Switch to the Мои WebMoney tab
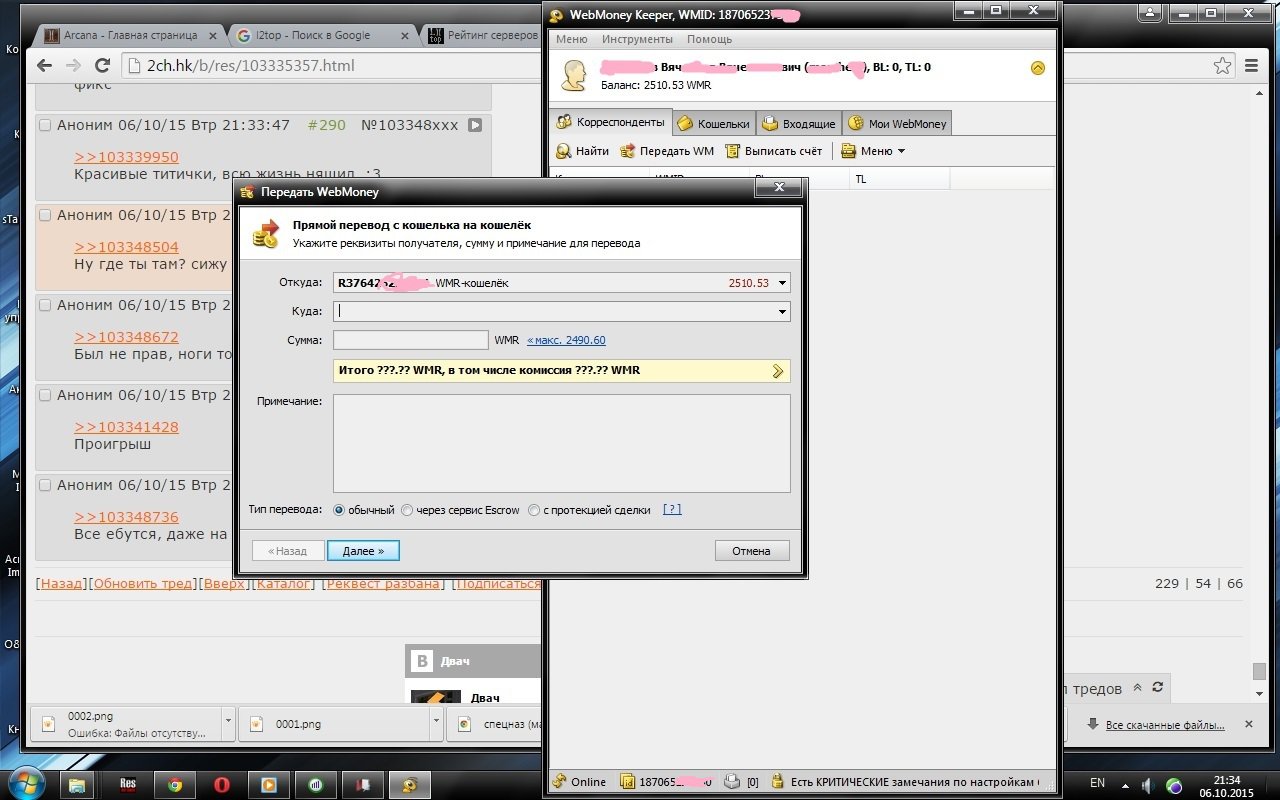Viewport: 1280px width, 800px height. (897, 124)
